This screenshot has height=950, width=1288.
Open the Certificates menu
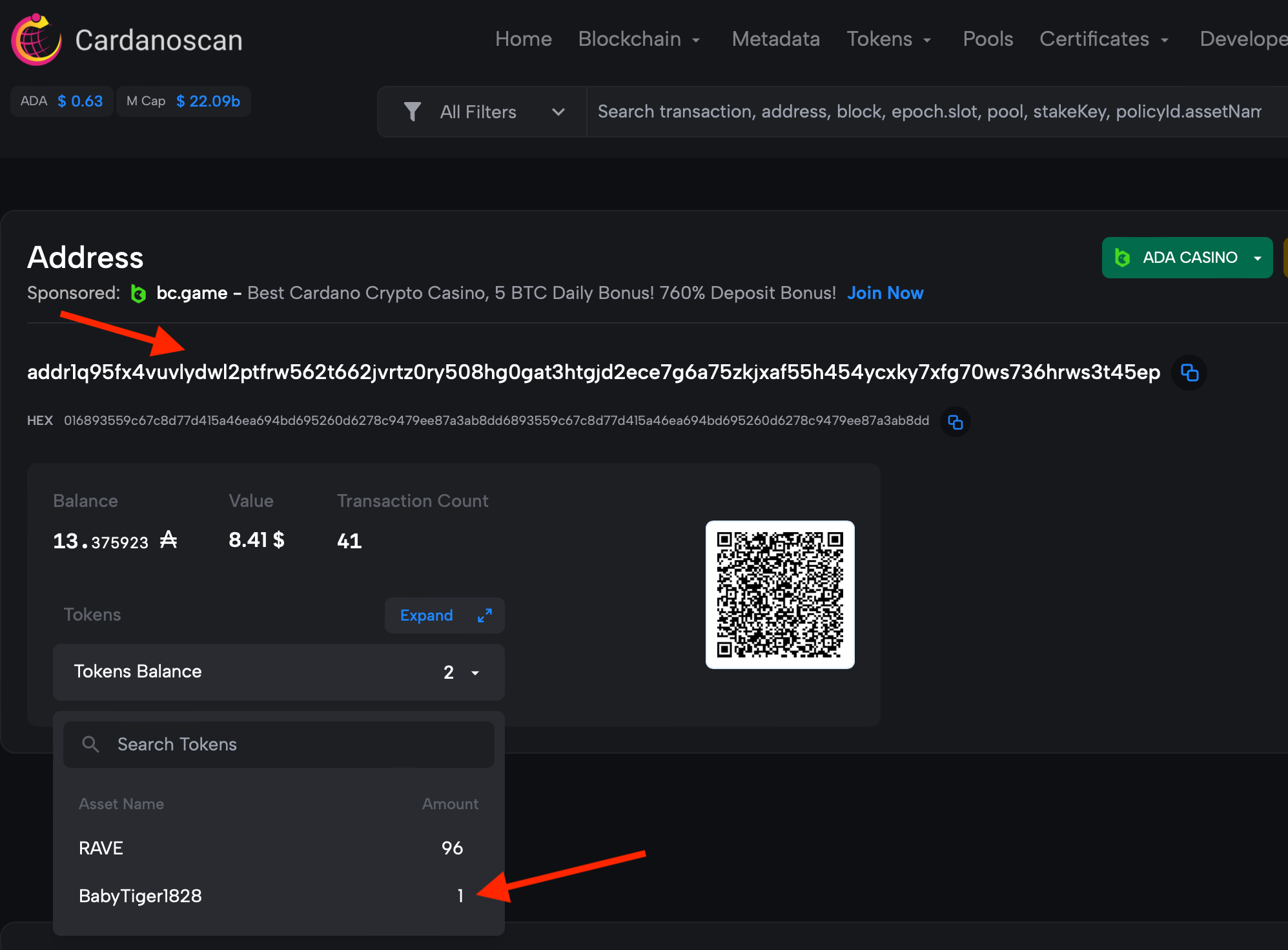[x=1103, y=39]
